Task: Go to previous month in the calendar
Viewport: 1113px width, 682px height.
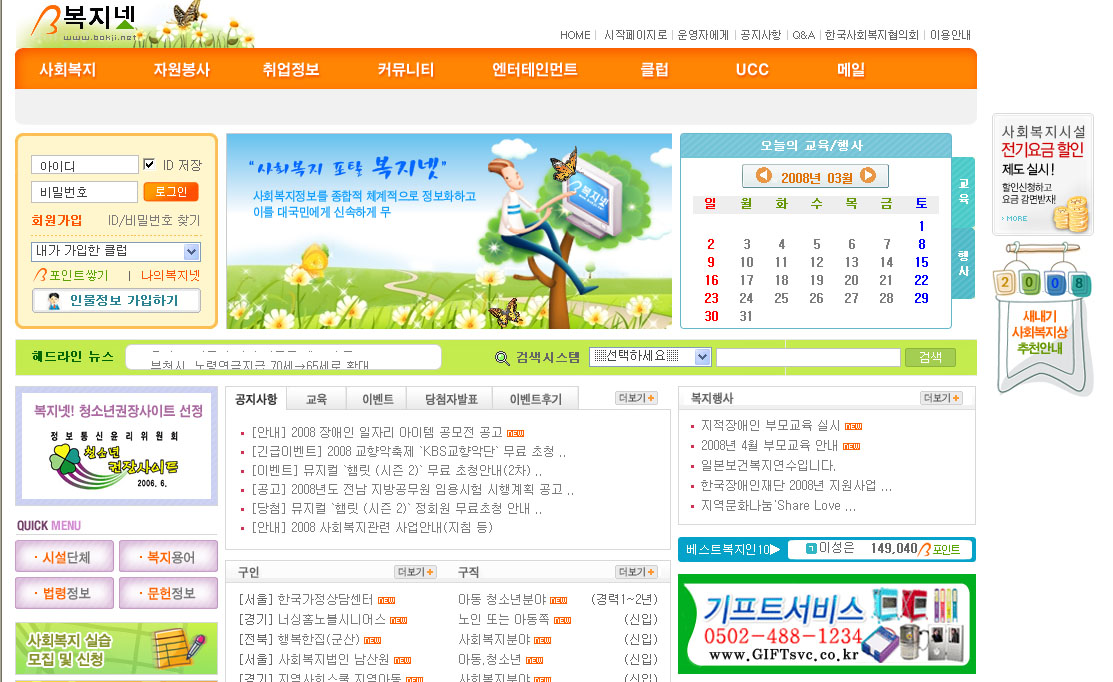Action: (x=764, y=176)
